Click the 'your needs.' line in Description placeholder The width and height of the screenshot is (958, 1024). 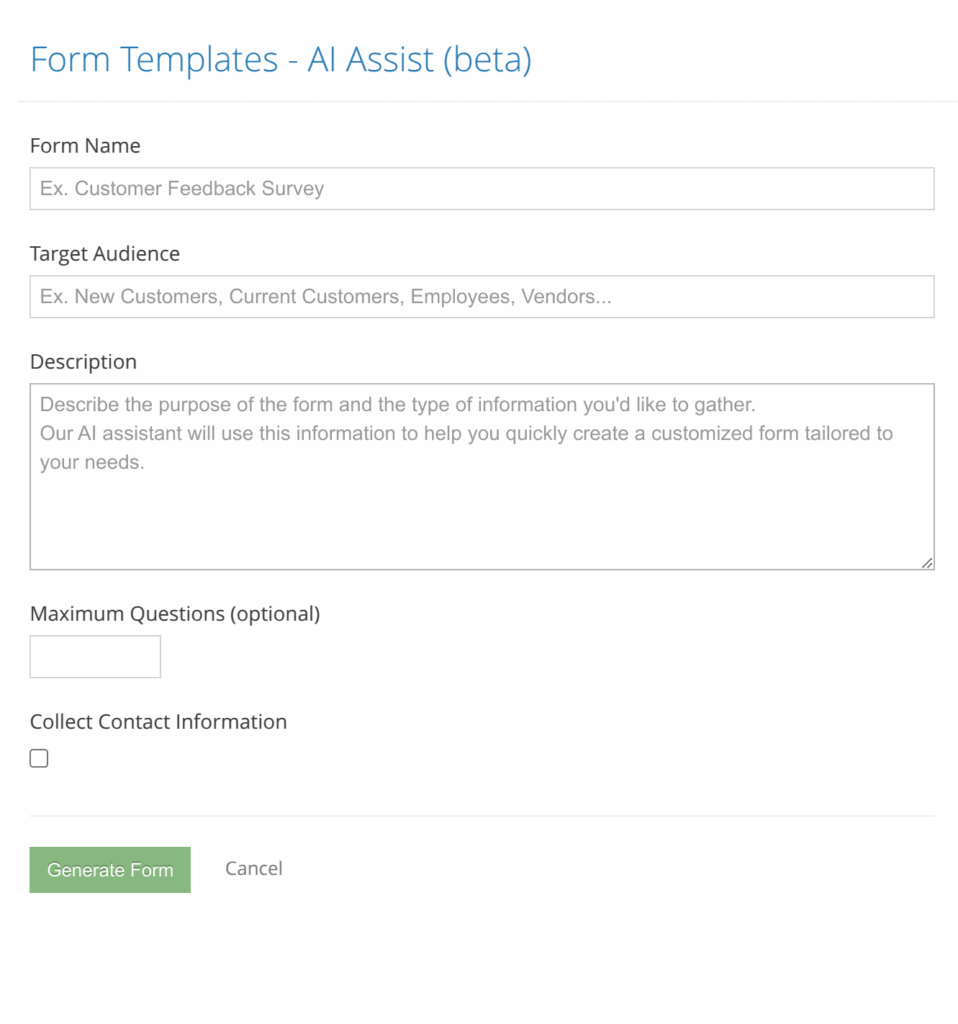click(x=92, y=462)
